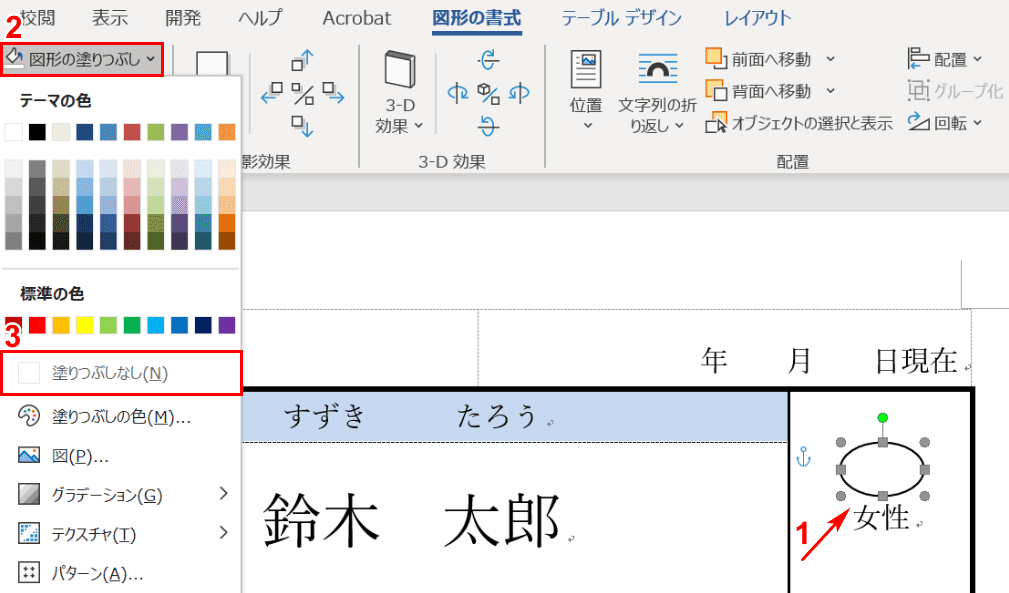Pick the white theme color swatch
The height and width of the screenshot is (593, 1009).
(14, 132)
